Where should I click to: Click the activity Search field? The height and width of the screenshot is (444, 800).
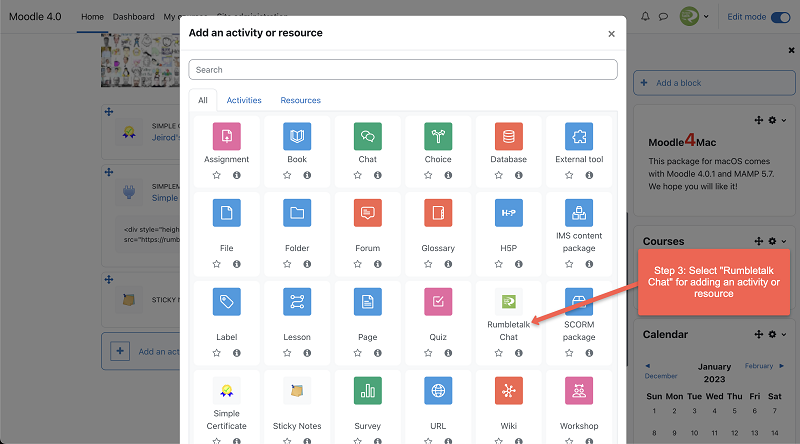(402, 70)
